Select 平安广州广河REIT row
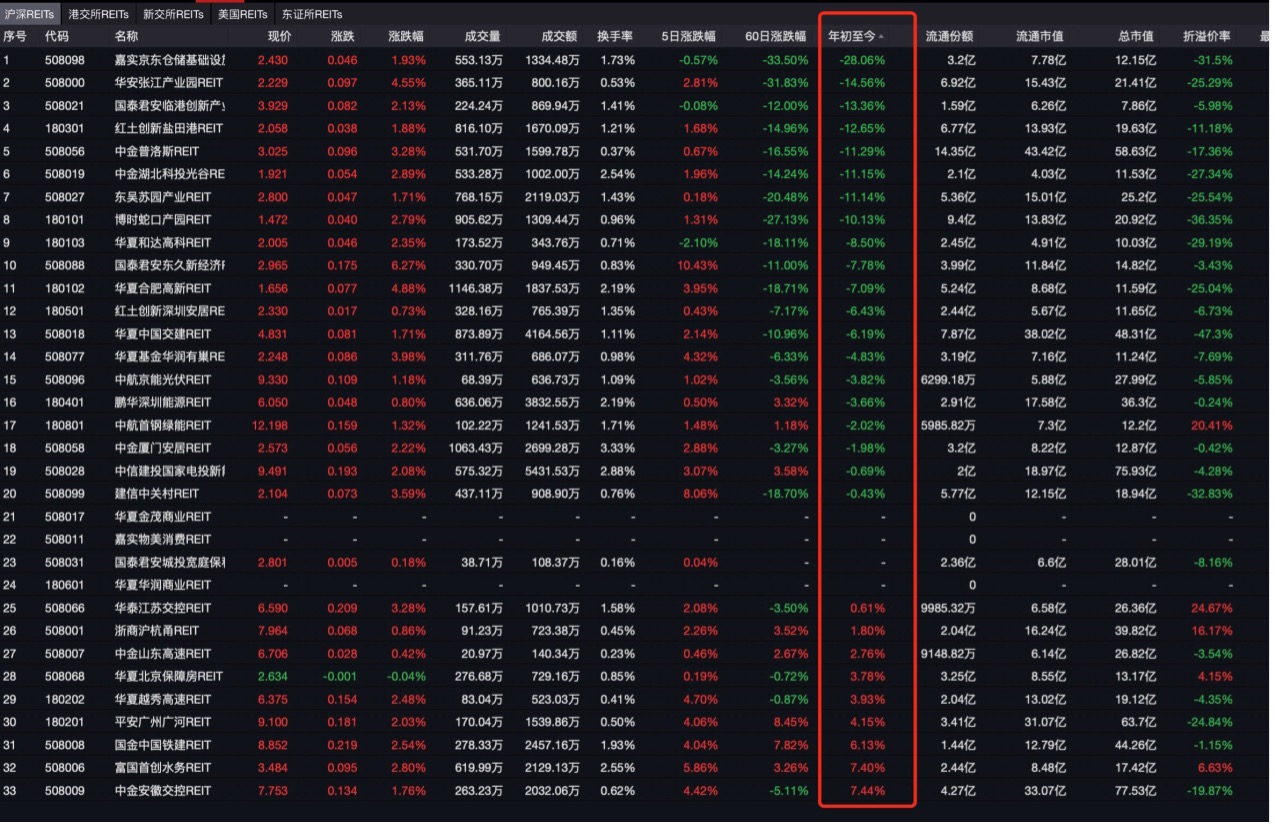Image resolution: width=1274 pixels, height=825 pixels. coord(636,723)
